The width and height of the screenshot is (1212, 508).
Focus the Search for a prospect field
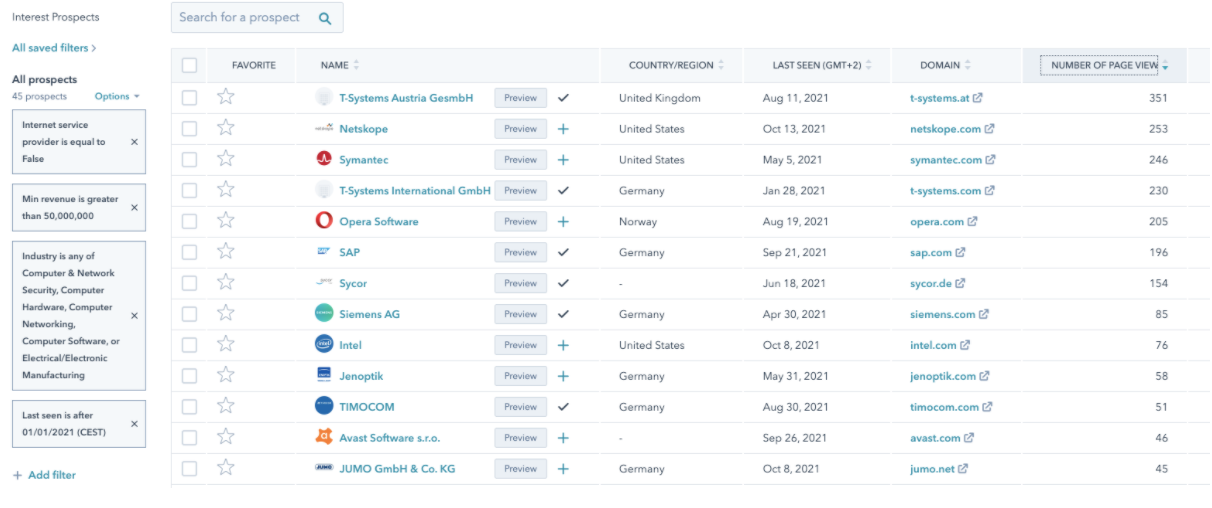tap(257, 18)
